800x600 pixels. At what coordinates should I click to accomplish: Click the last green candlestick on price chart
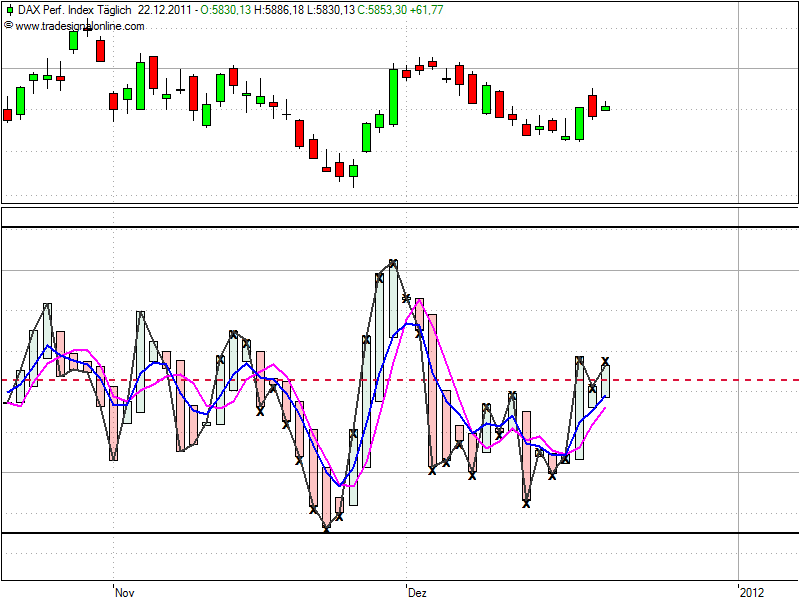[x=606, y=107]
